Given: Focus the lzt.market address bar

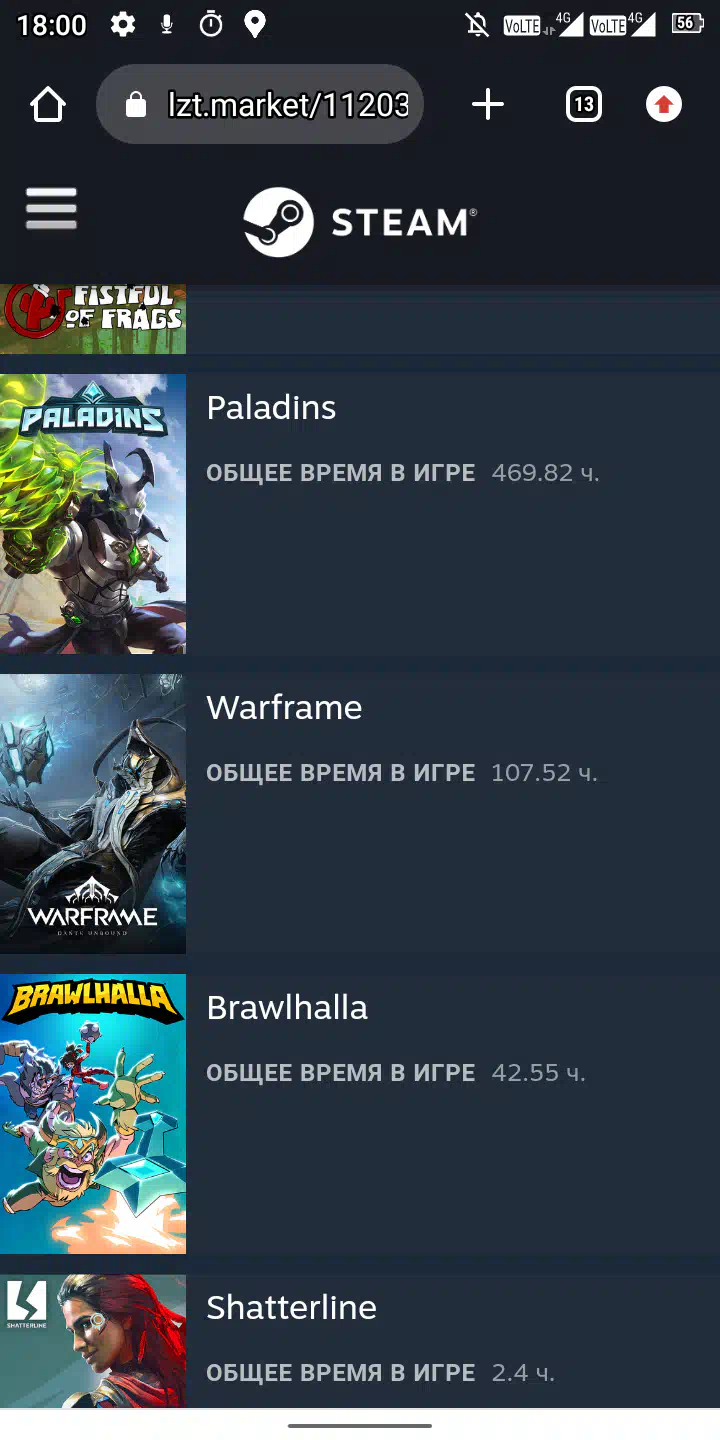Looking at the screenshot, I should (x=260, y=104).
